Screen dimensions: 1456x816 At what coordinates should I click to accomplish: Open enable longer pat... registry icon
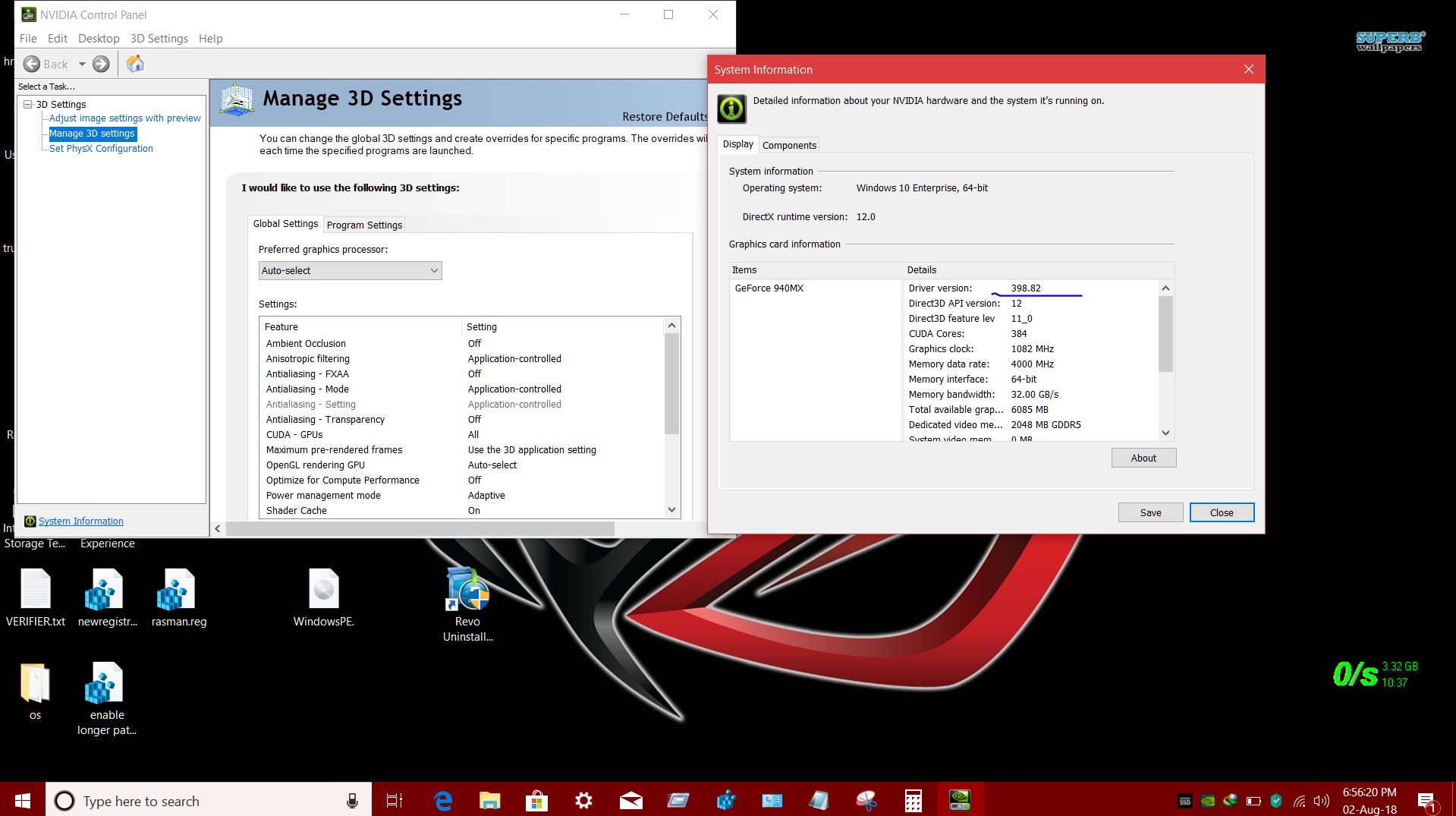click(x=107, y=698)
